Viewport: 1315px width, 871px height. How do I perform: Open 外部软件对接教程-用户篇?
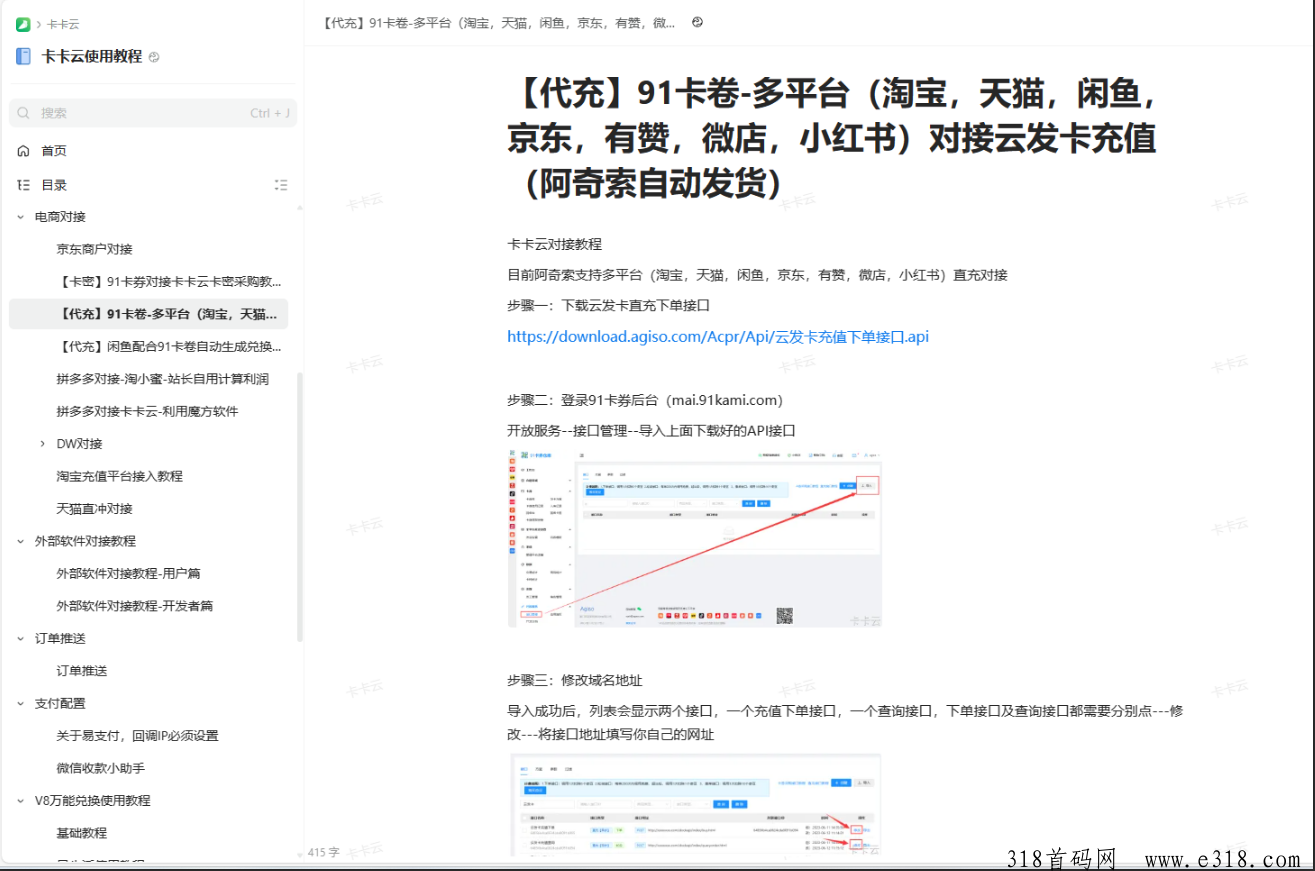[129, 574]
